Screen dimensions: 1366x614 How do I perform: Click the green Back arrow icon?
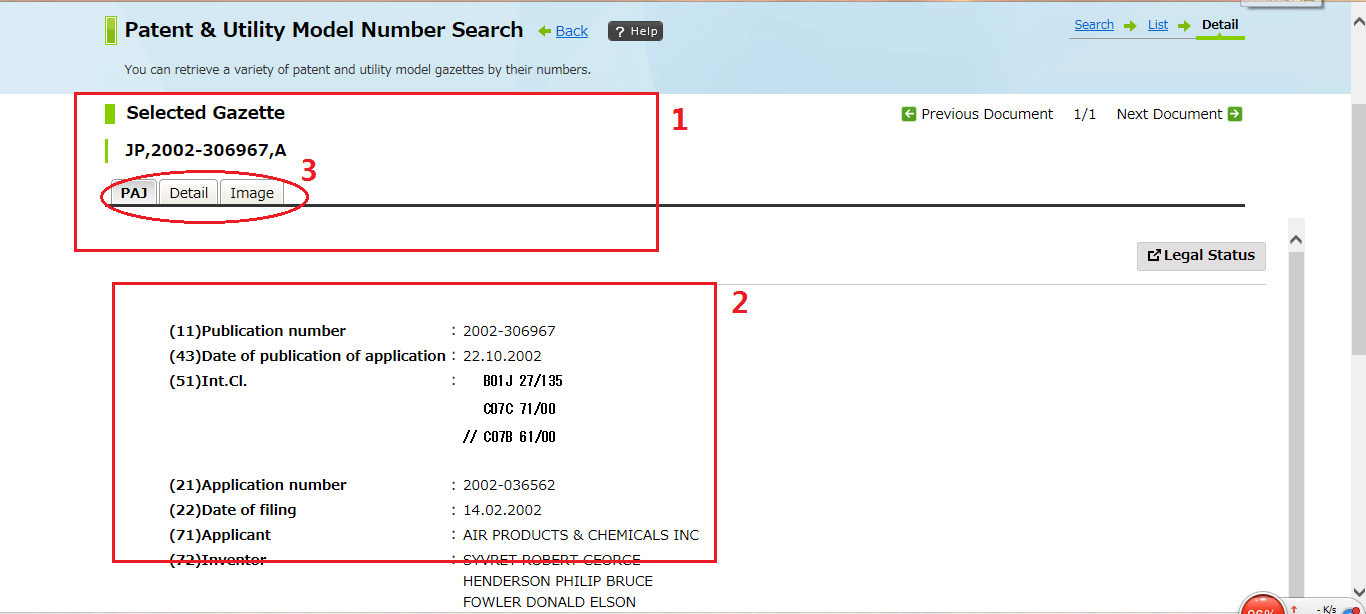[545, 31]
